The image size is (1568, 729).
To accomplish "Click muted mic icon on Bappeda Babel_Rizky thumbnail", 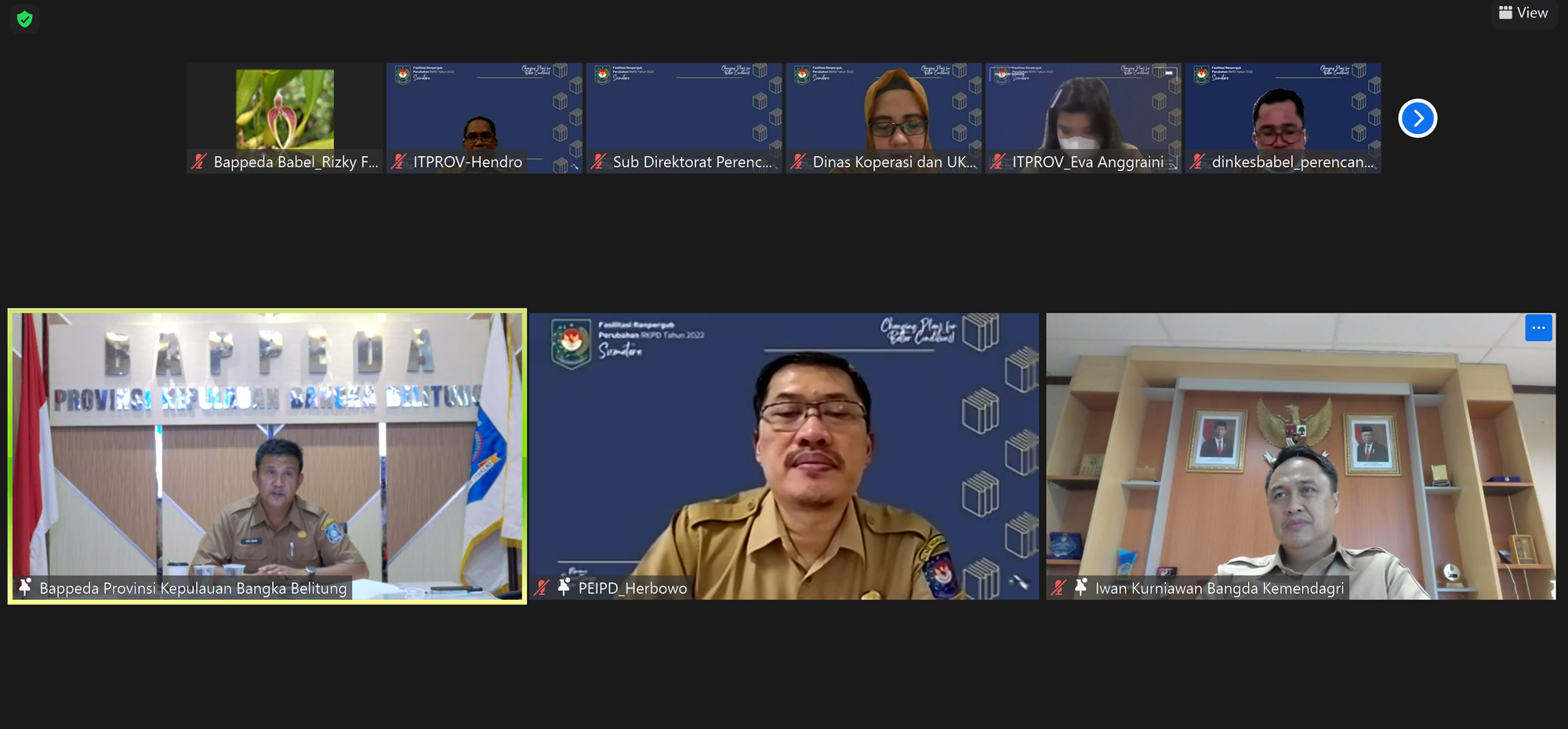I will click(x=199, y=161).
